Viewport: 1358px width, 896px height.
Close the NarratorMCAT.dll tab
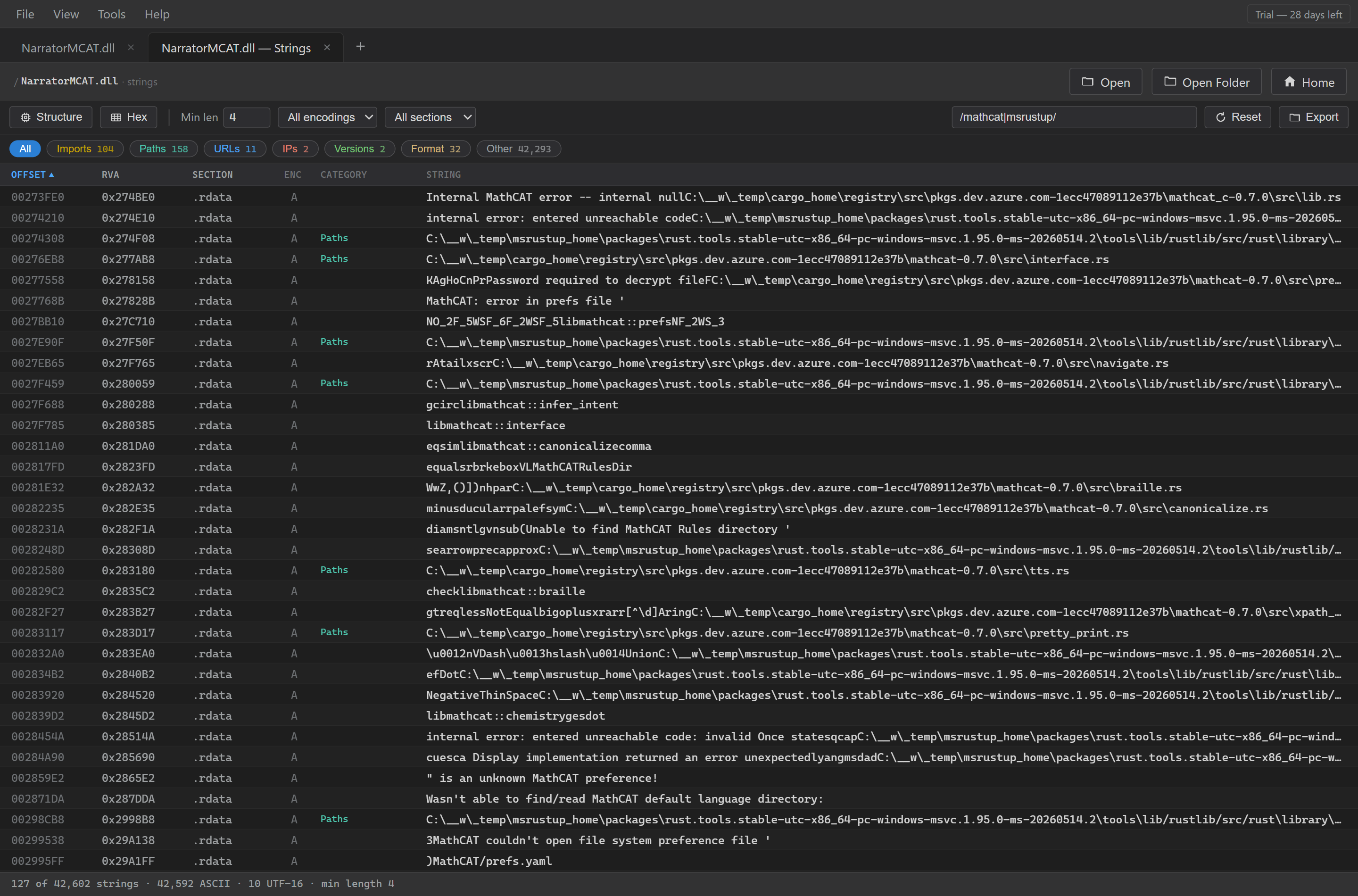[x=131, y=48]
